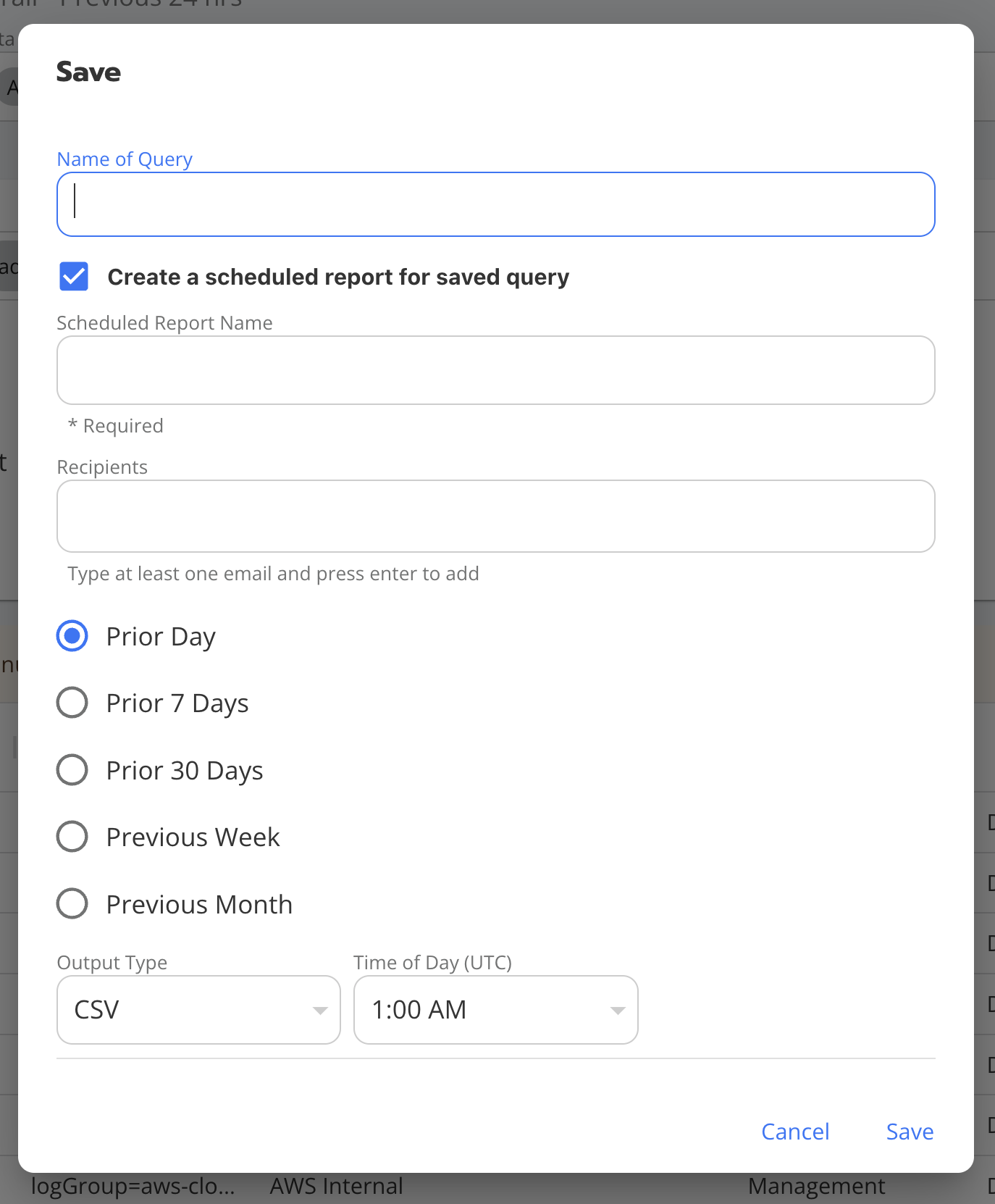Click the Save dialog heading
This screenshot has width=995, height=1204.
[x=88, y=72]
